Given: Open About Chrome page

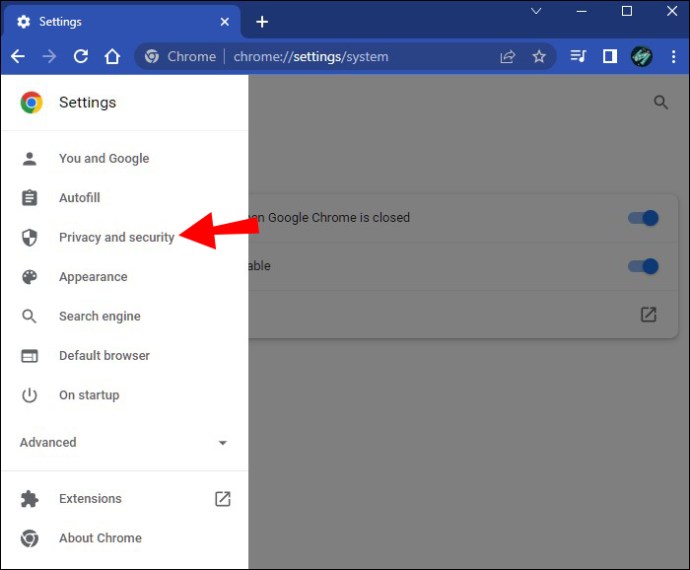Looking at the screenshot, I should pyautogui.click(x=100, y=538).
